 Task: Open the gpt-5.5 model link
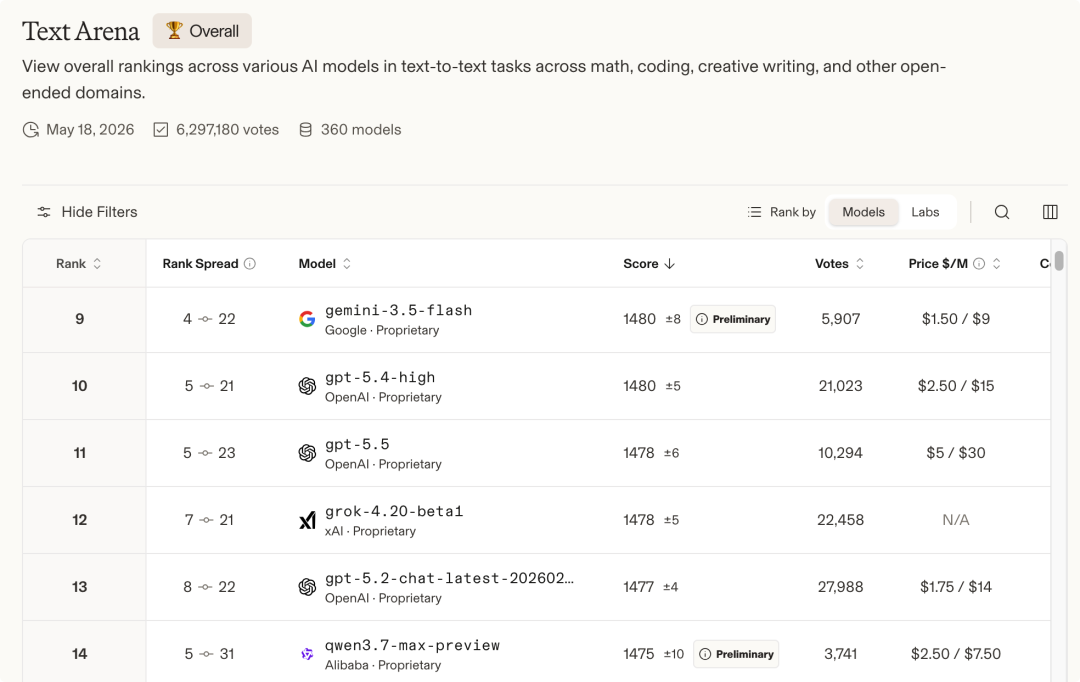[x=357, y=444]
